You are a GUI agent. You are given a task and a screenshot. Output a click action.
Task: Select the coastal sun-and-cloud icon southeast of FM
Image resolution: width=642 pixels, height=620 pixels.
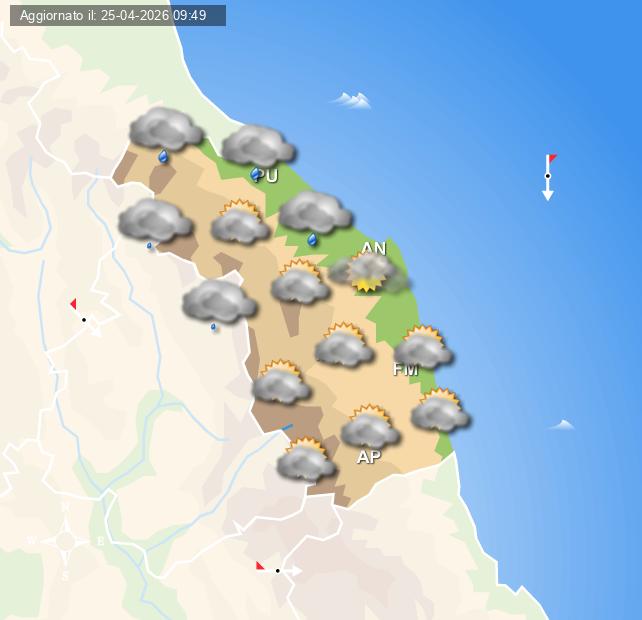(x=441, y=410)
